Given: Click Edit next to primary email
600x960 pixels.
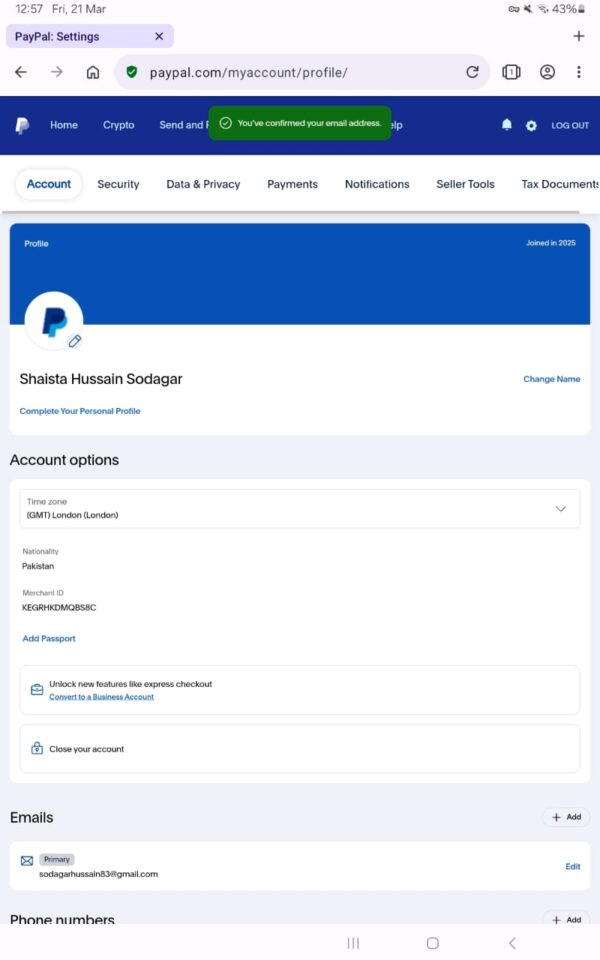Looking at the screenshot, I should [572, 866].
